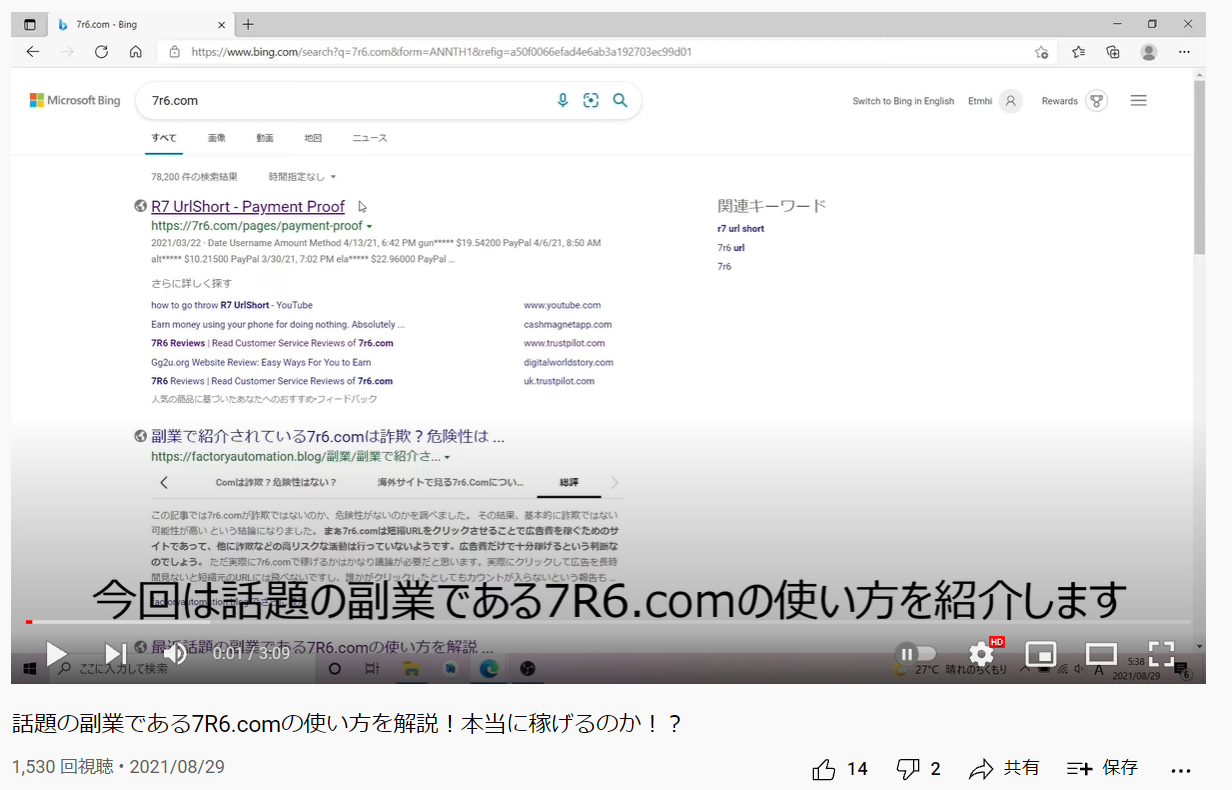1232x790 pixels.
Task: Play the video with the play button
Action: [x=56, y=654]
